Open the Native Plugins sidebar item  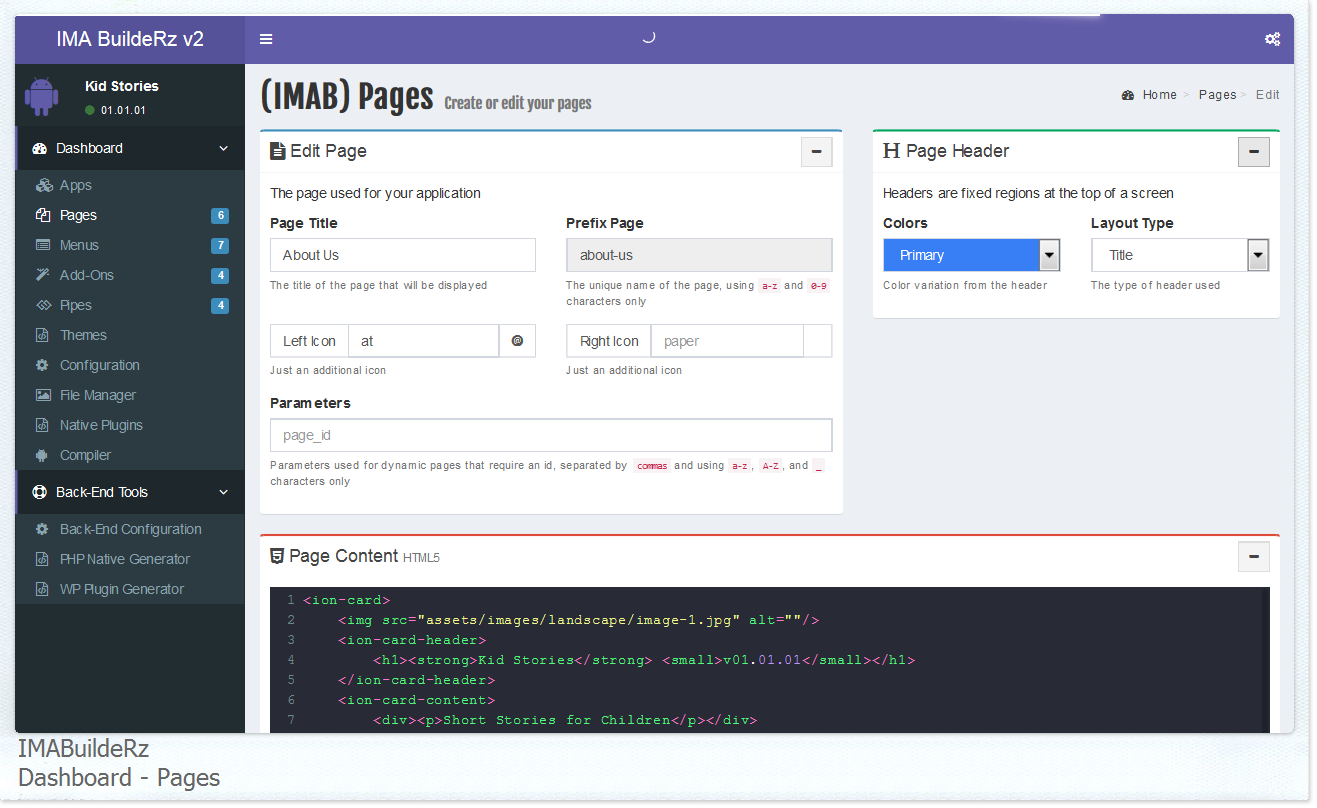click(101, 425)
